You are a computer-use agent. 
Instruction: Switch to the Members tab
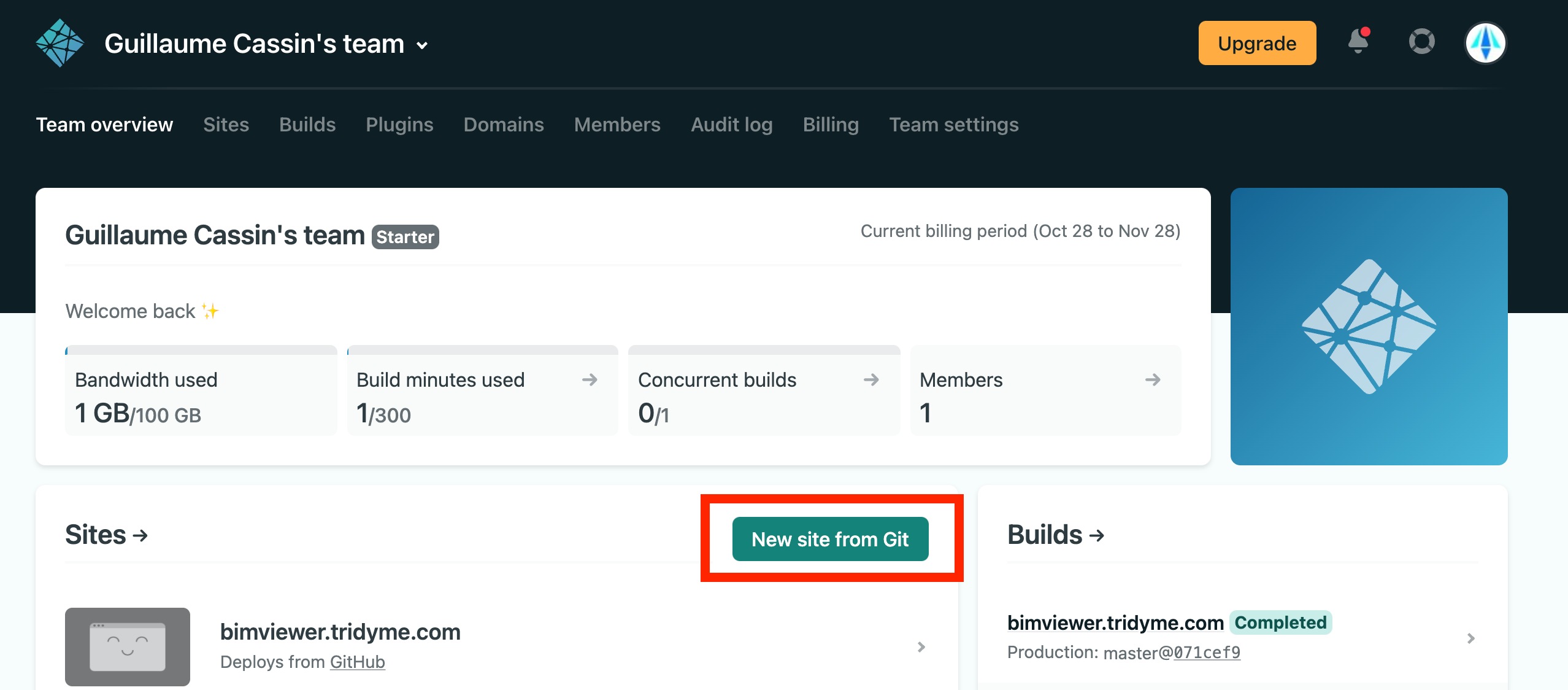[617, 125]
